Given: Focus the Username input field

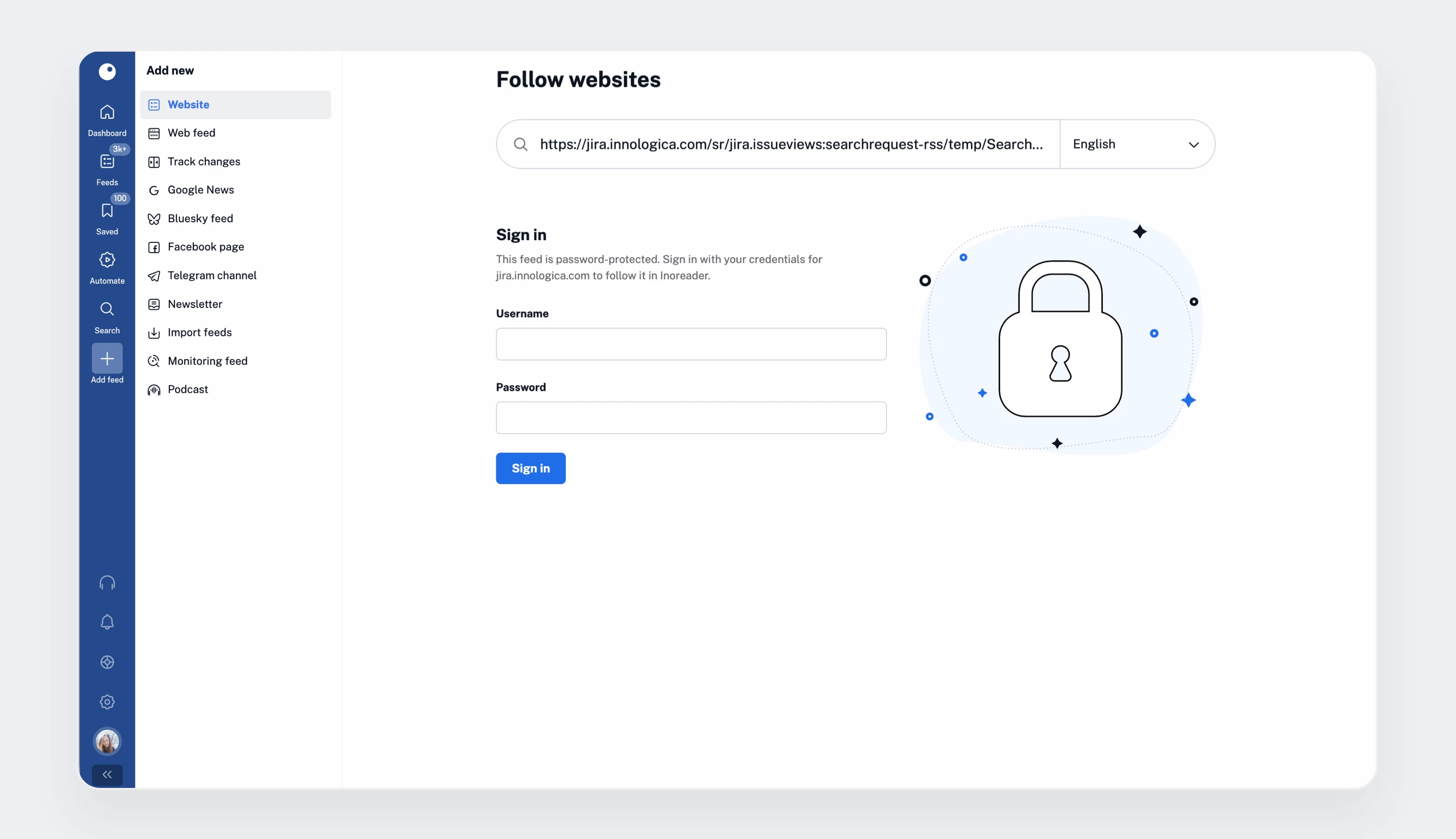Looking at the screenshot, I should 691,345.
